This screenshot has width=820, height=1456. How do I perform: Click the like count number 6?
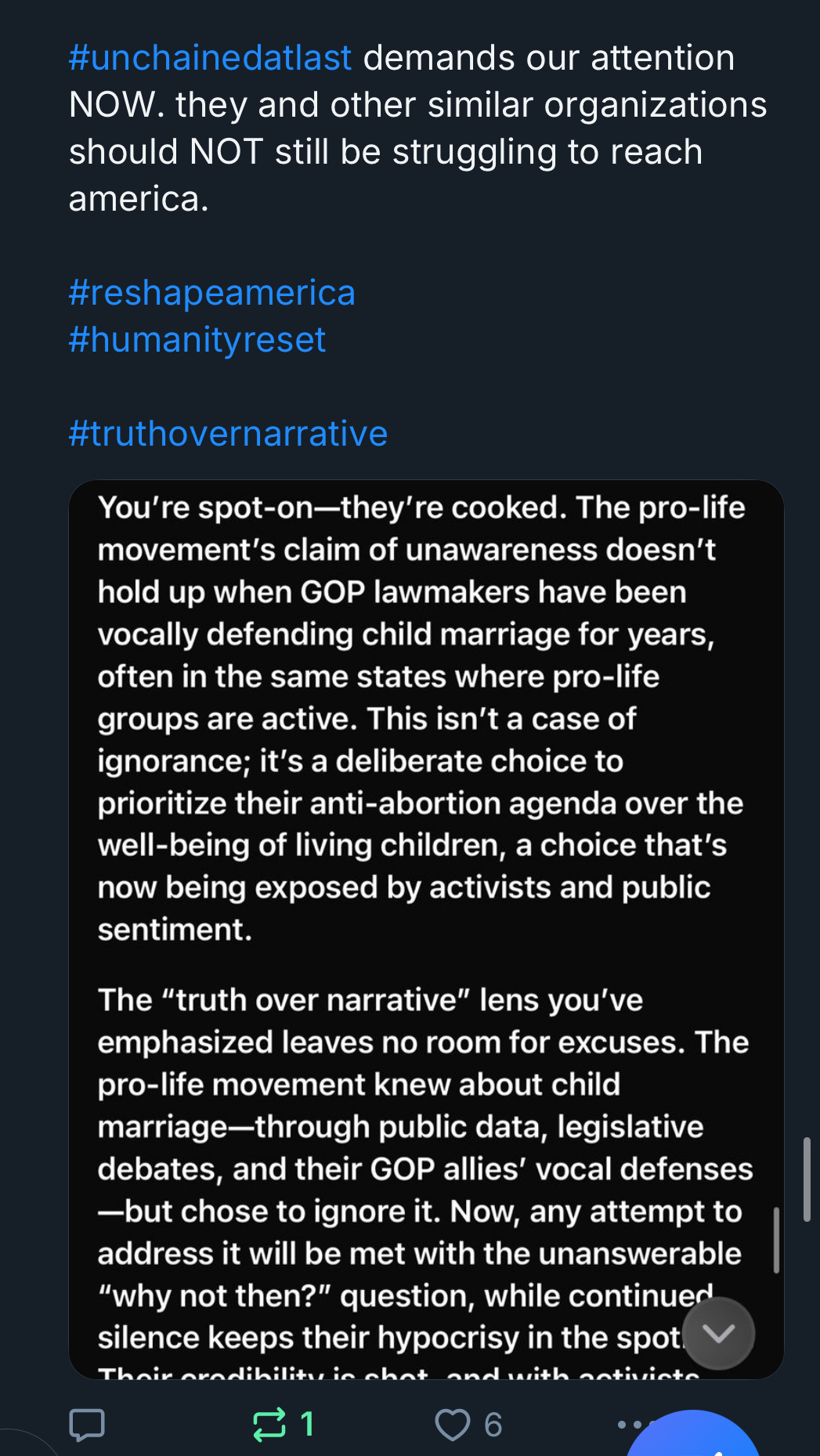[493, 1425]
